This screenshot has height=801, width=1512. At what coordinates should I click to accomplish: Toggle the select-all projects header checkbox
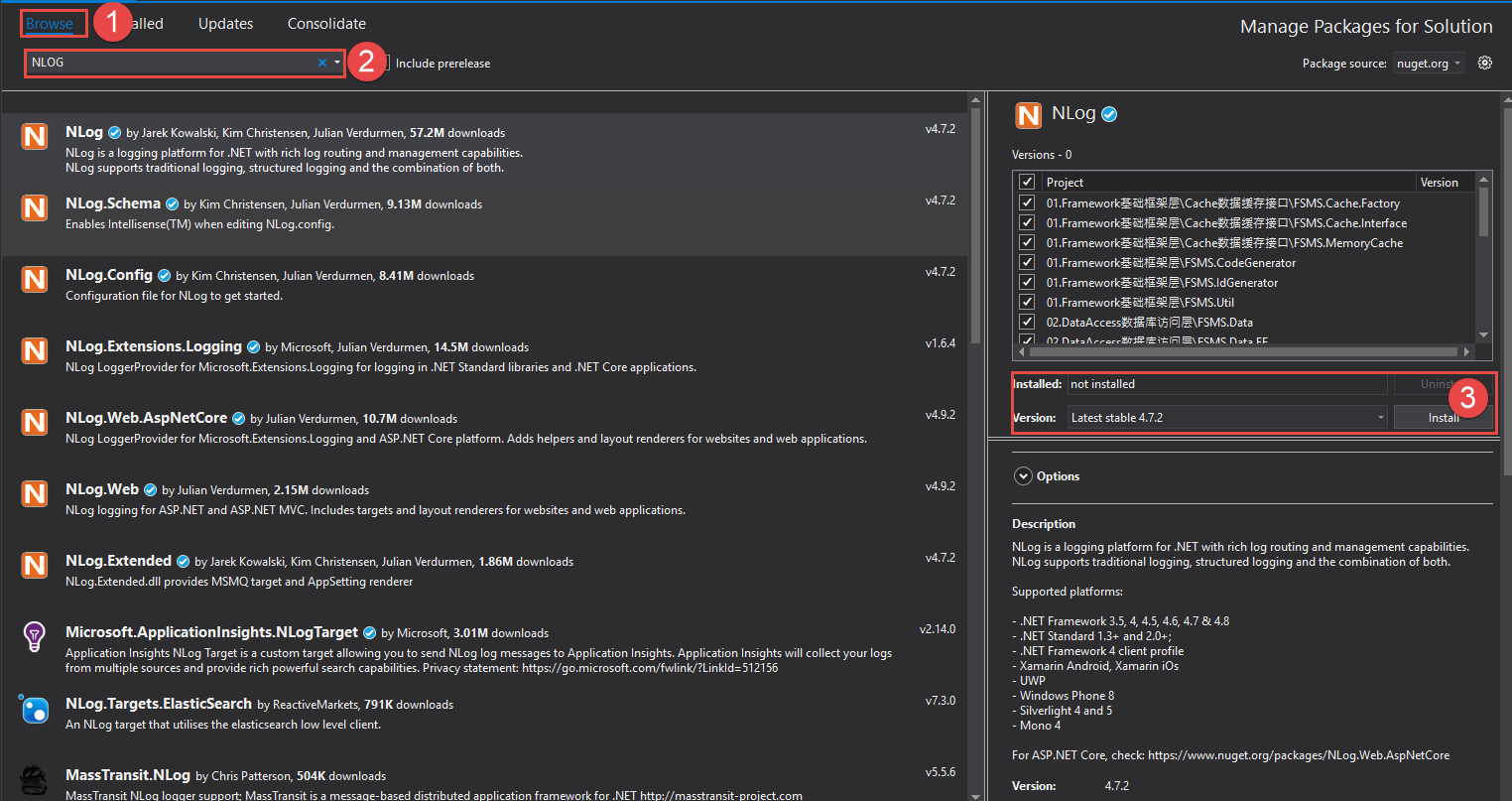(1027, 183)
